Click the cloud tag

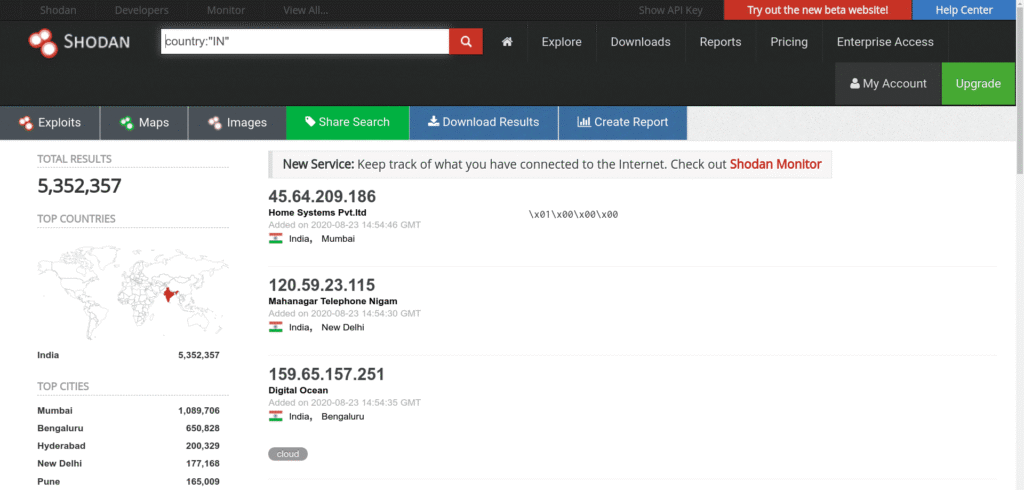click(287, 454)
